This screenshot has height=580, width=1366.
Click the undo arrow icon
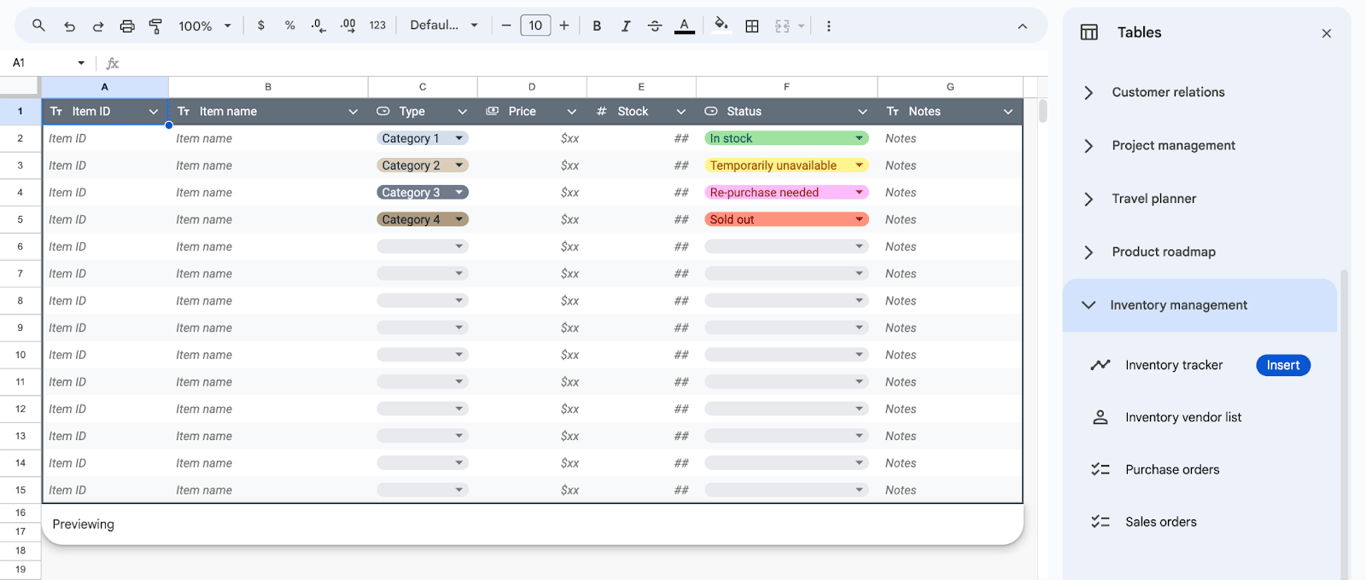point(69,26)
